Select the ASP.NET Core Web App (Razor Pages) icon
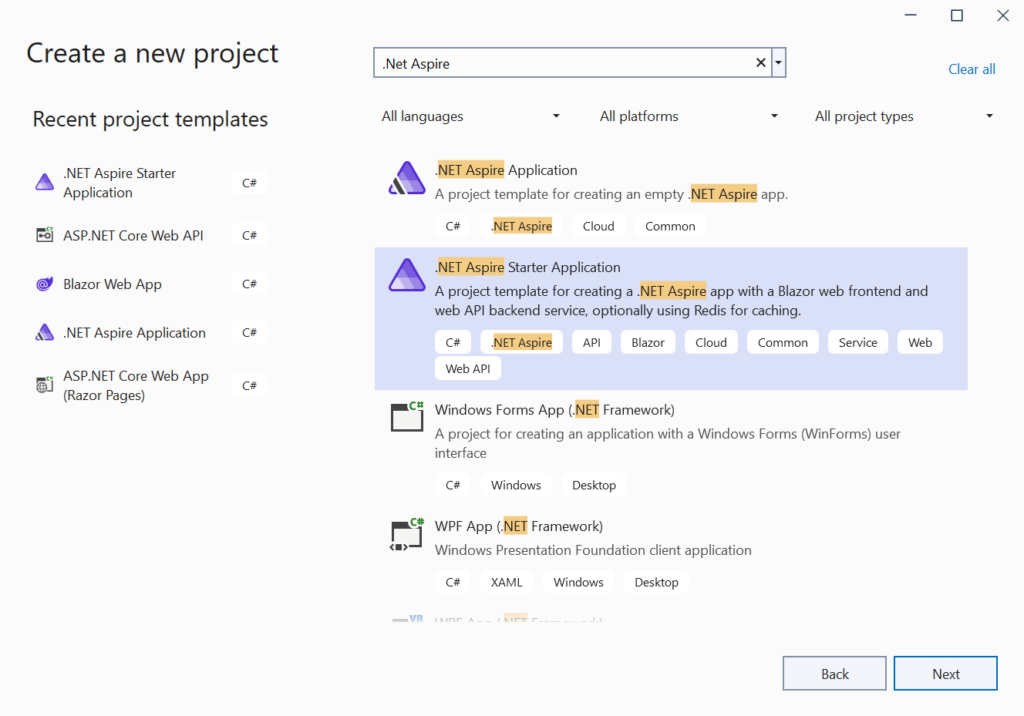 click(x=44, y=384)
